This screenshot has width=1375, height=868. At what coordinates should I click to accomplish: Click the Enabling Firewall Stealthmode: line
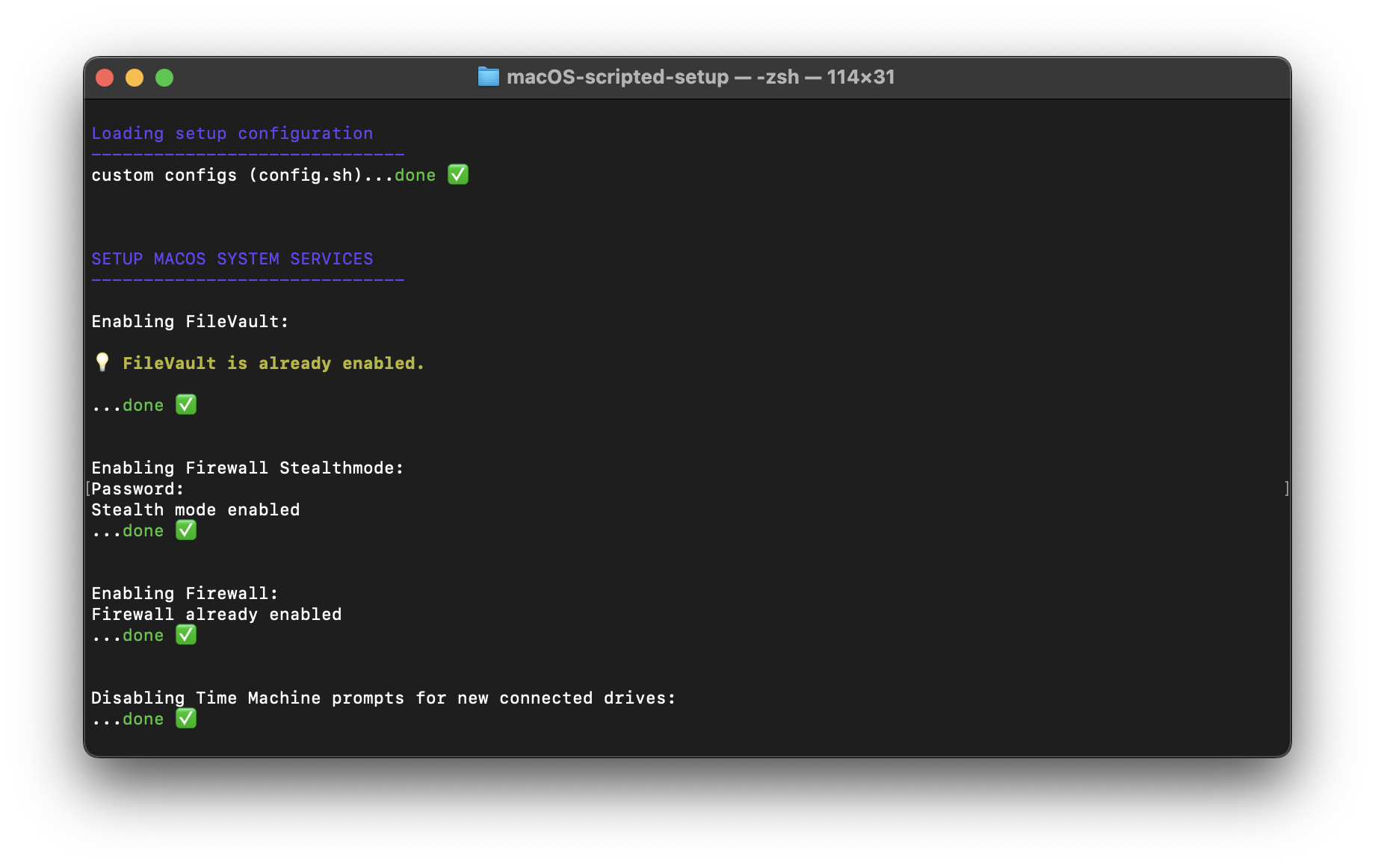(247, 468)
